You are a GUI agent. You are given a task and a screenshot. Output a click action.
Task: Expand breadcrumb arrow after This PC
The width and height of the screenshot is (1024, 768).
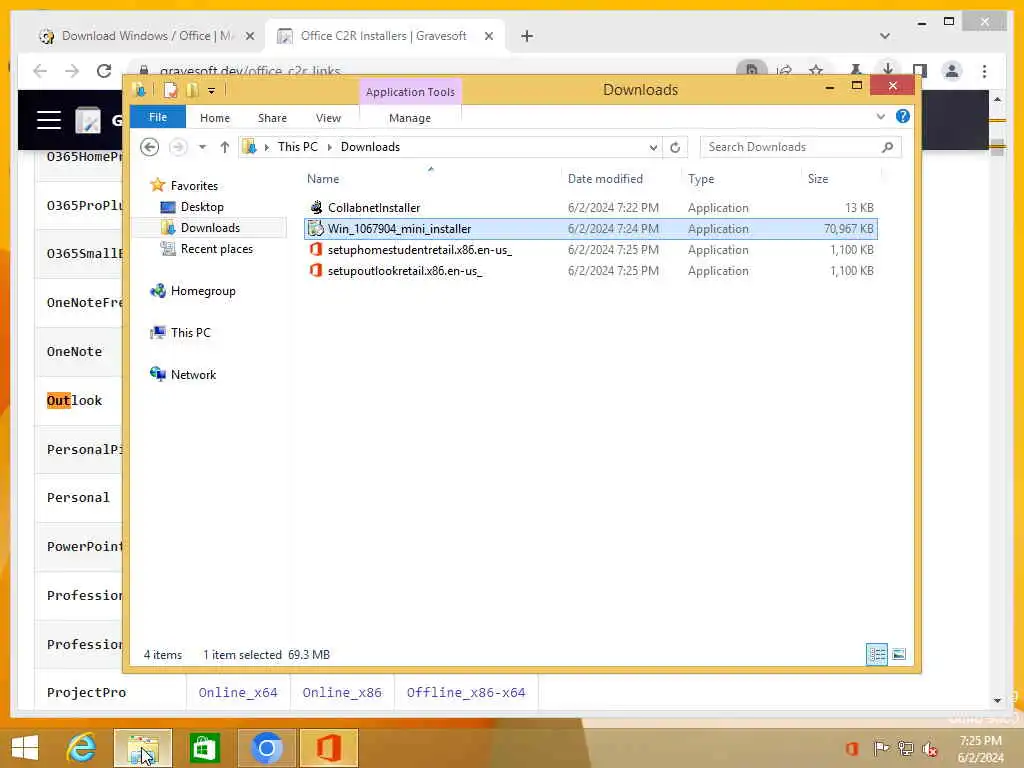tap(329, 148)
